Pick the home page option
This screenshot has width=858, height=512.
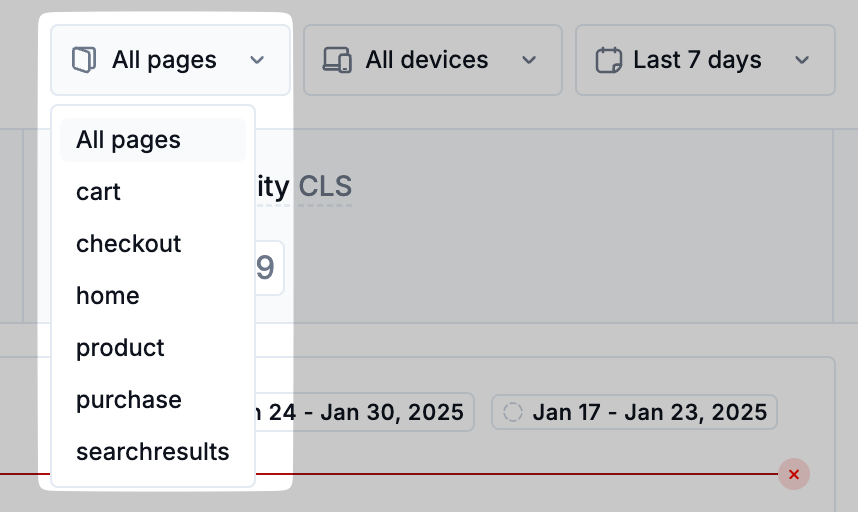108,296
